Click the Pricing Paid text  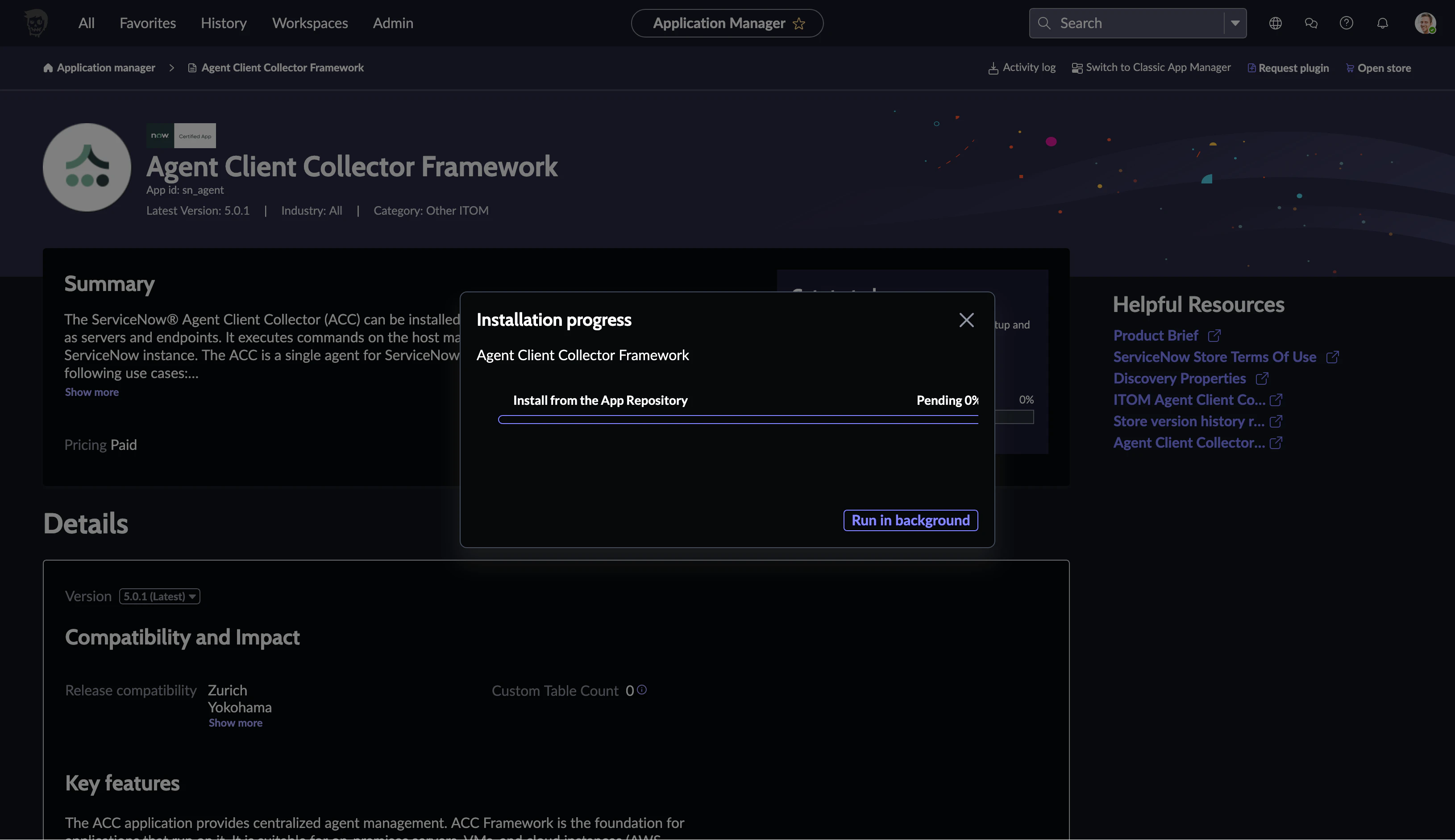pyautogui.click(x=100, y=445)
